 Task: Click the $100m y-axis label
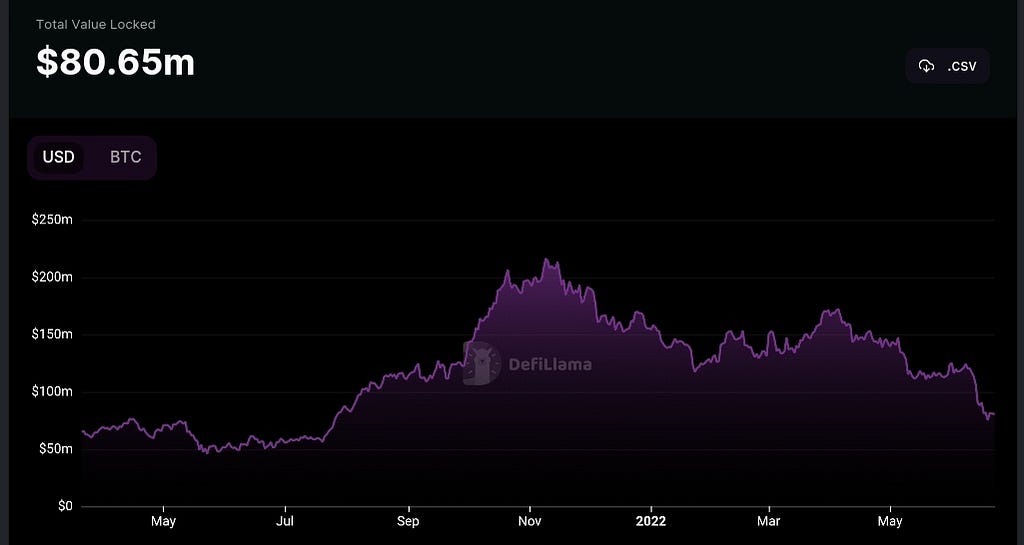pos(52,392)
